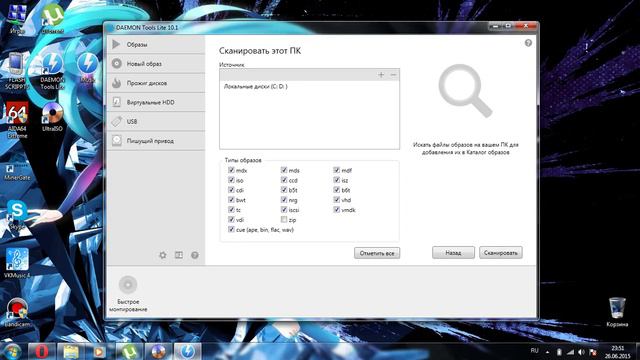Open the Новый образ section

[x=156, y=64]
